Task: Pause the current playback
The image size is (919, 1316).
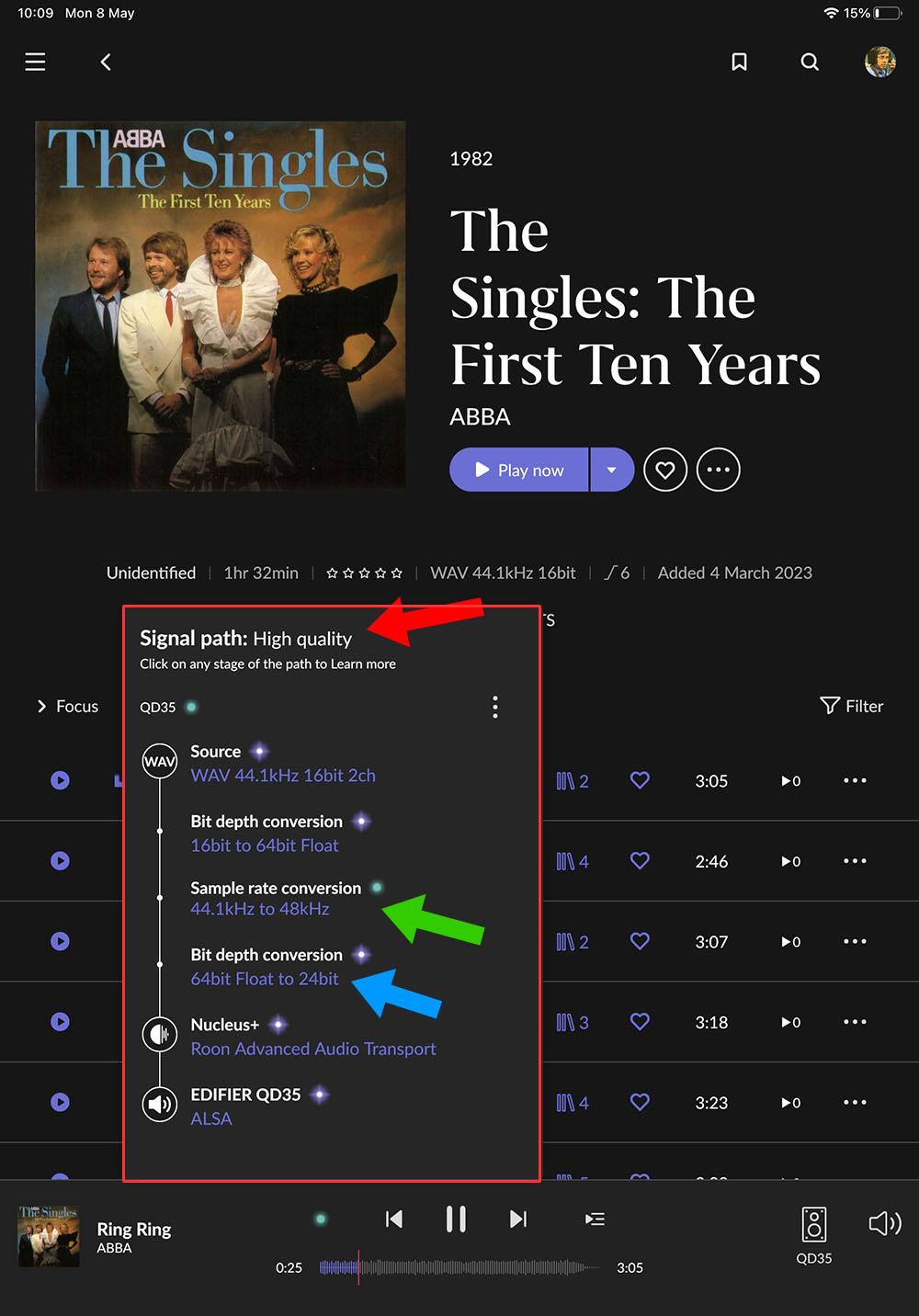Action: 456,1220
